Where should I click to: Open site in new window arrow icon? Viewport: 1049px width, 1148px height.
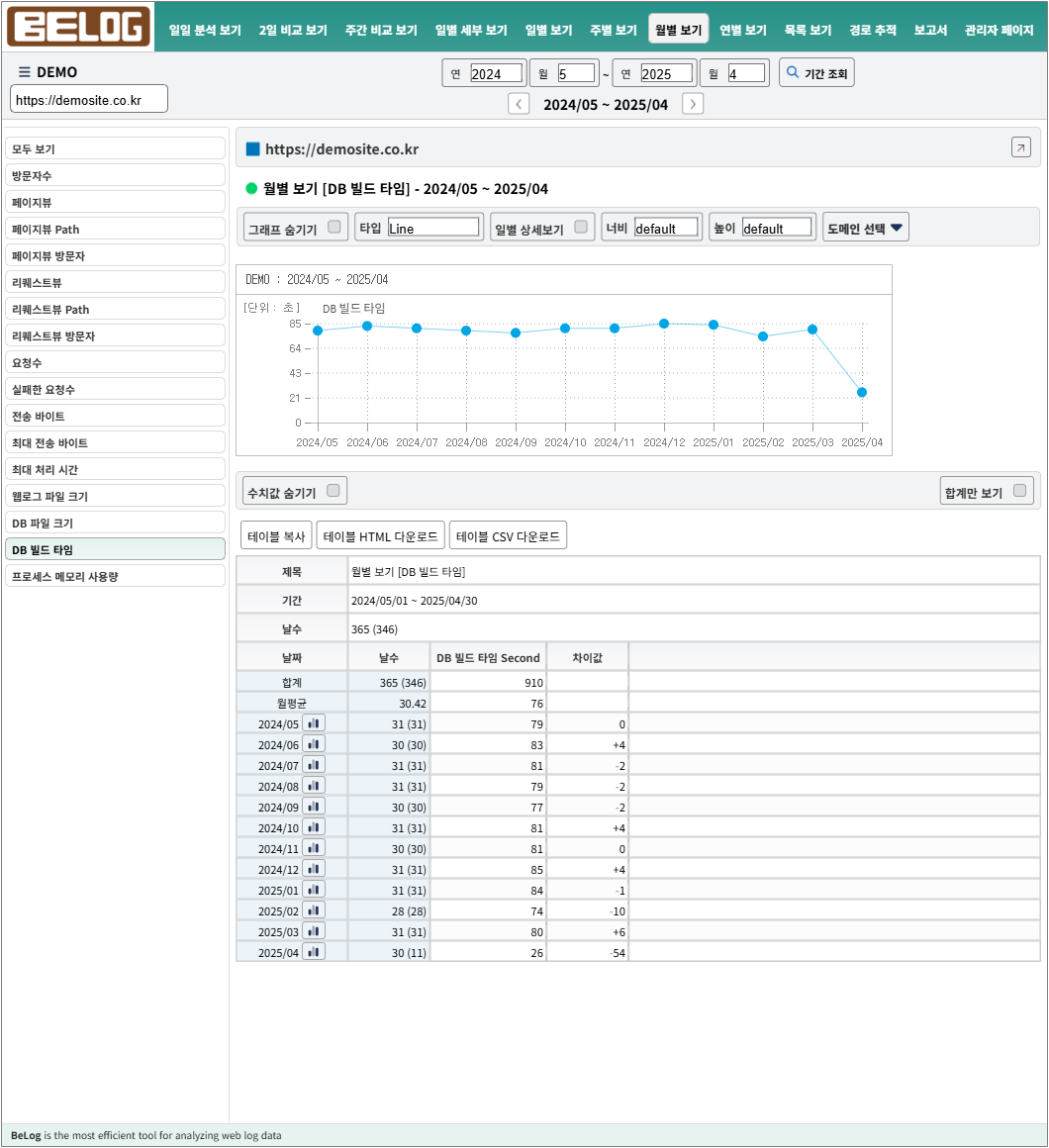click(1020, 147)
